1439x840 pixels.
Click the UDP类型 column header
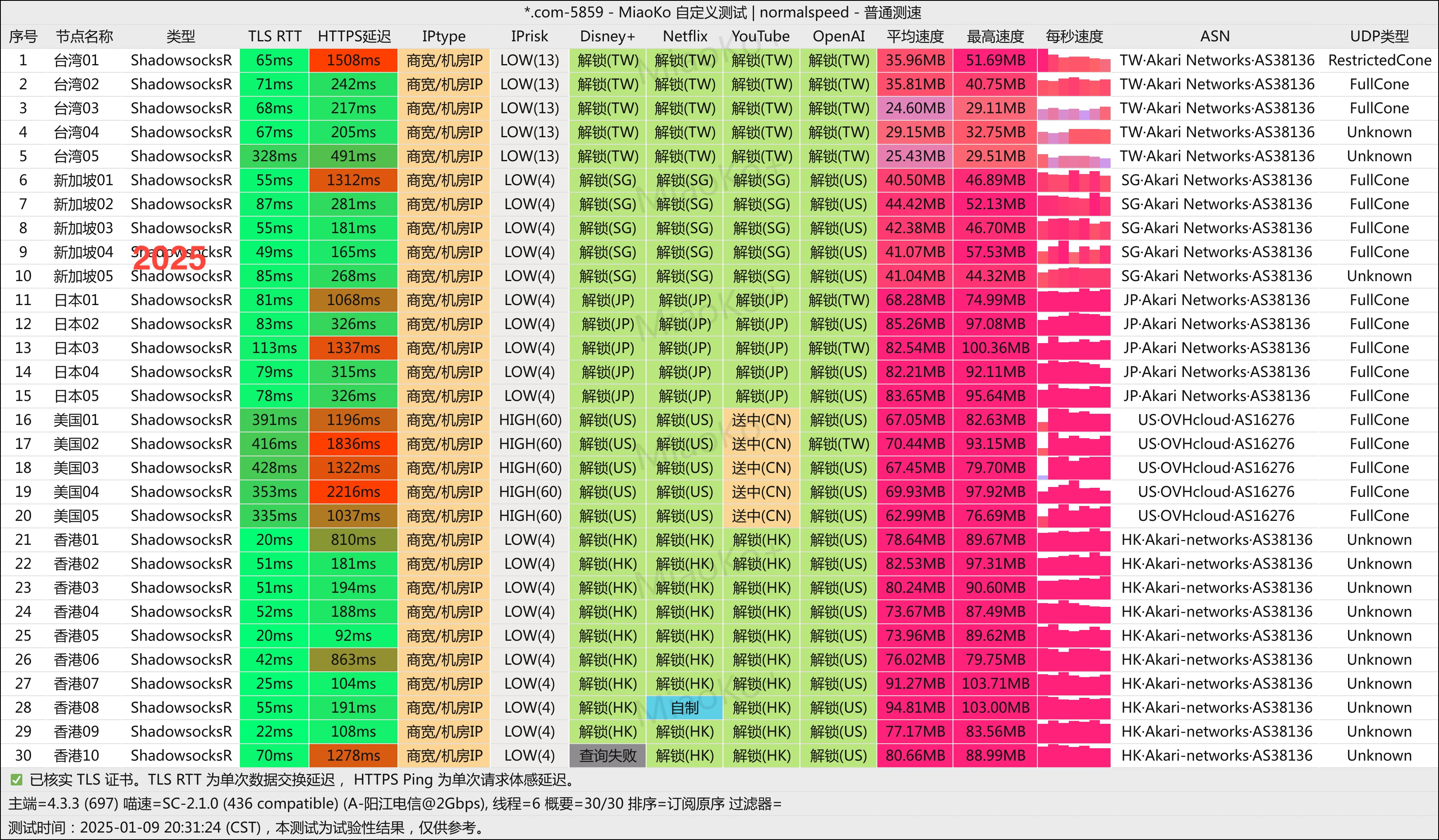coord(1379,36)
